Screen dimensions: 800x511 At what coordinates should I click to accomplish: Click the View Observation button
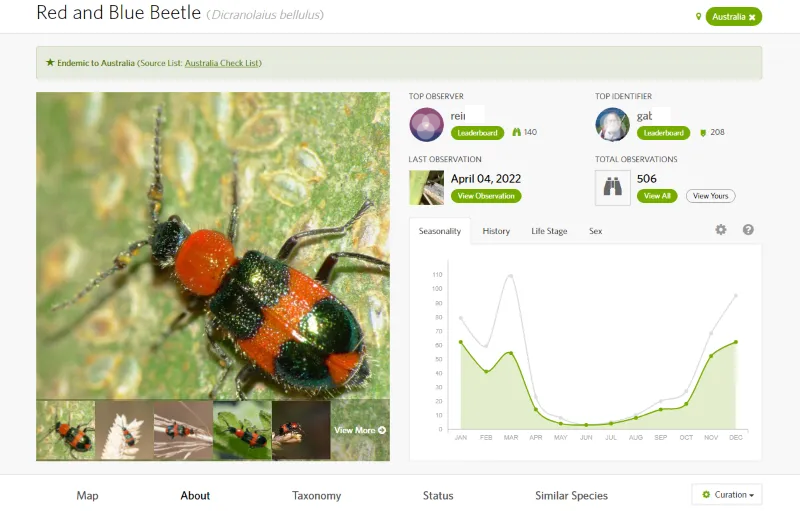pyautogui.click(x=486, y=196)
